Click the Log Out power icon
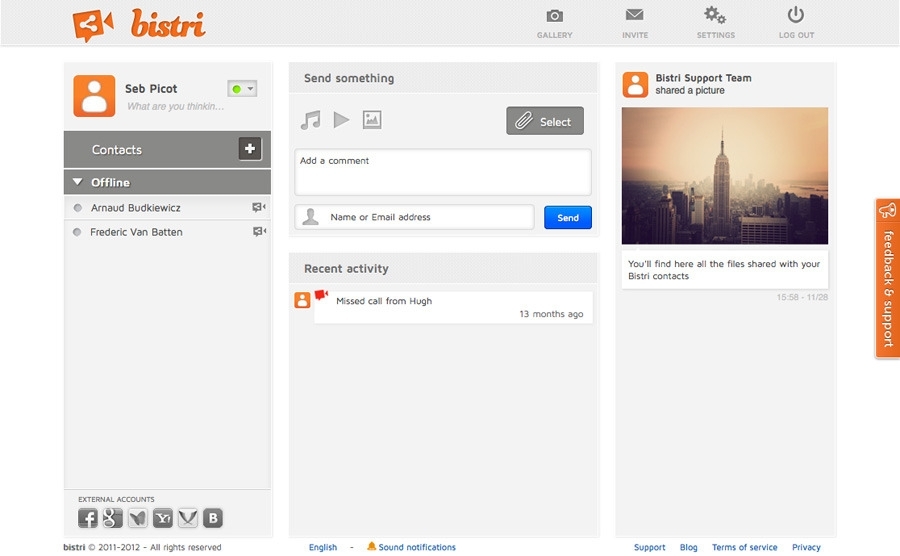This screenshot has width=900, height=556. (796, 15)
